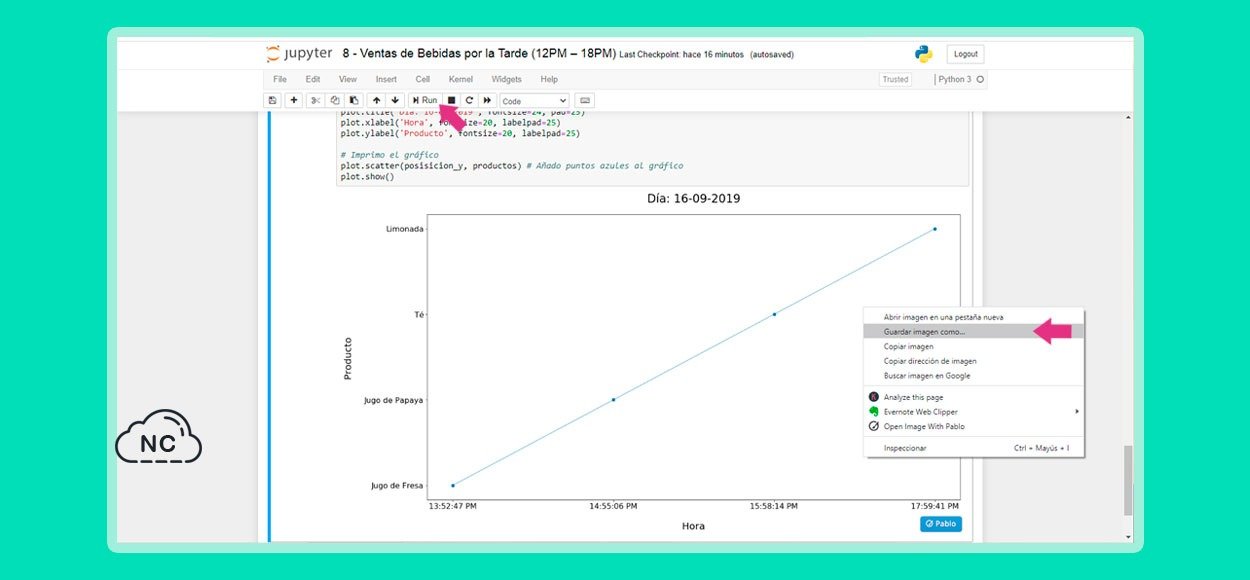
Task: Interrupt the kernel with stop icon
Action: tap(451, 100)
